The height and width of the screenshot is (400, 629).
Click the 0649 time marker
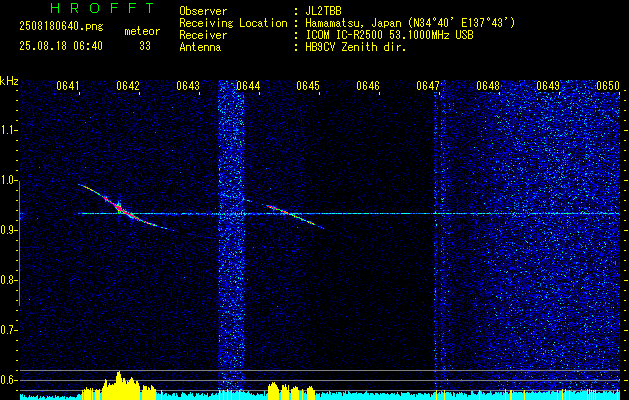point(548,85)
